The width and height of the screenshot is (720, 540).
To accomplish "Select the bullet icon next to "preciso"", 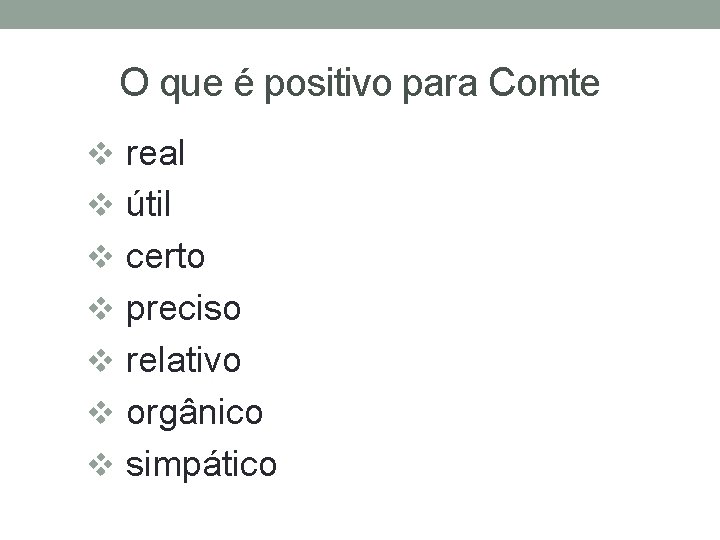I will pyautogui.click(x=101, y=309).
